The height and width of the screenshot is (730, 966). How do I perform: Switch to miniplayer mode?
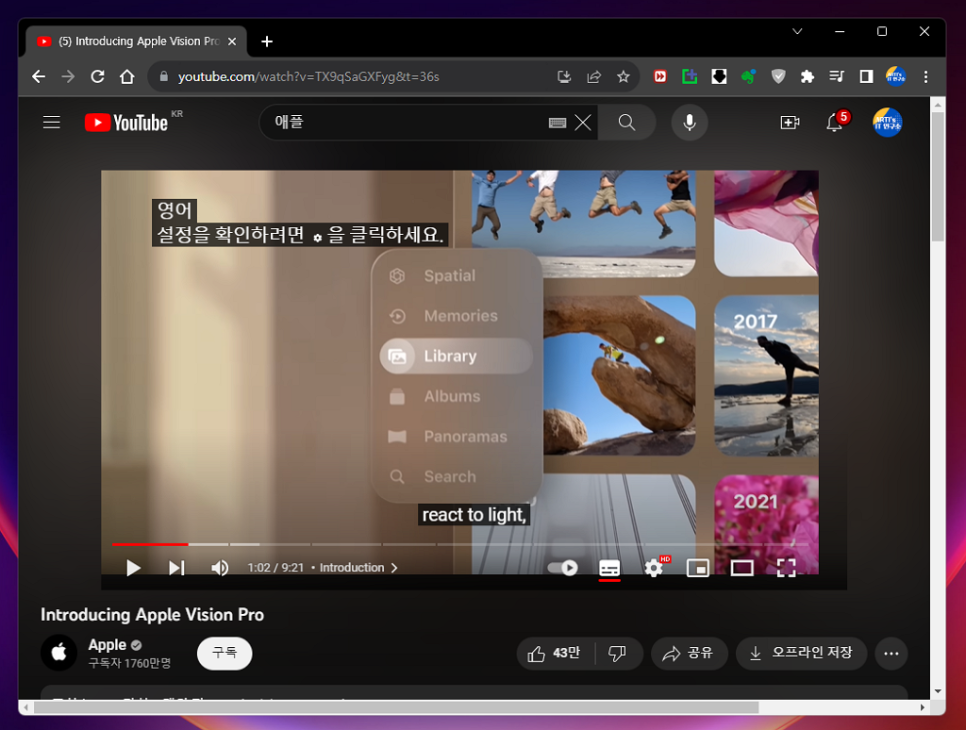click(697, 567)
